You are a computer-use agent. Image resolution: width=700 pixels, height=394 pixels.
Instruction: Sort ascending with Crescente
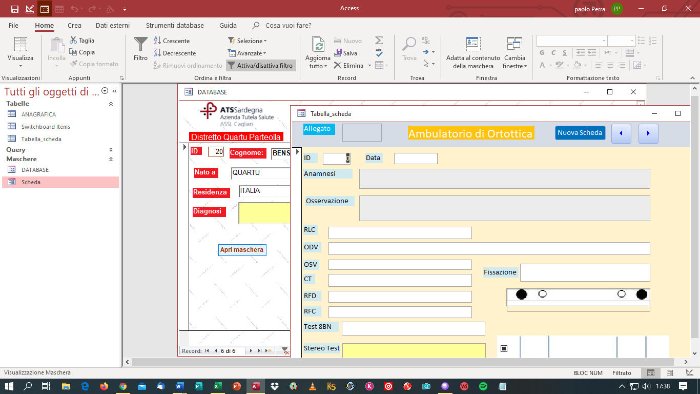pos(172,41)
